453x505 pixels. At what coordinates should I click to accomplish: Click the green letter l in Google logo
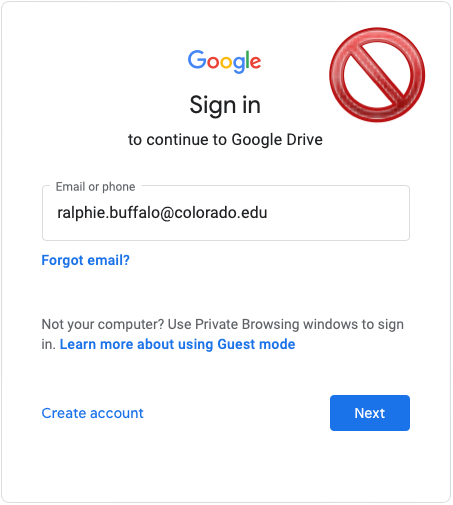(x=247, y=59)
